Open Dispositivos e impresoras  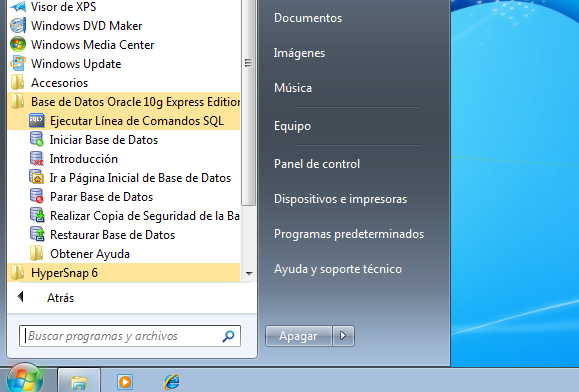click(x=340, y=199)
